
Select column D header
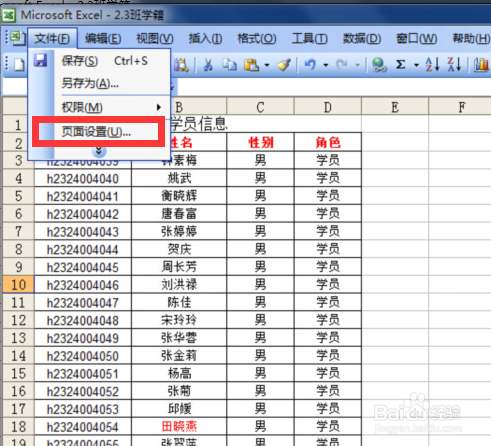point(328,107)
